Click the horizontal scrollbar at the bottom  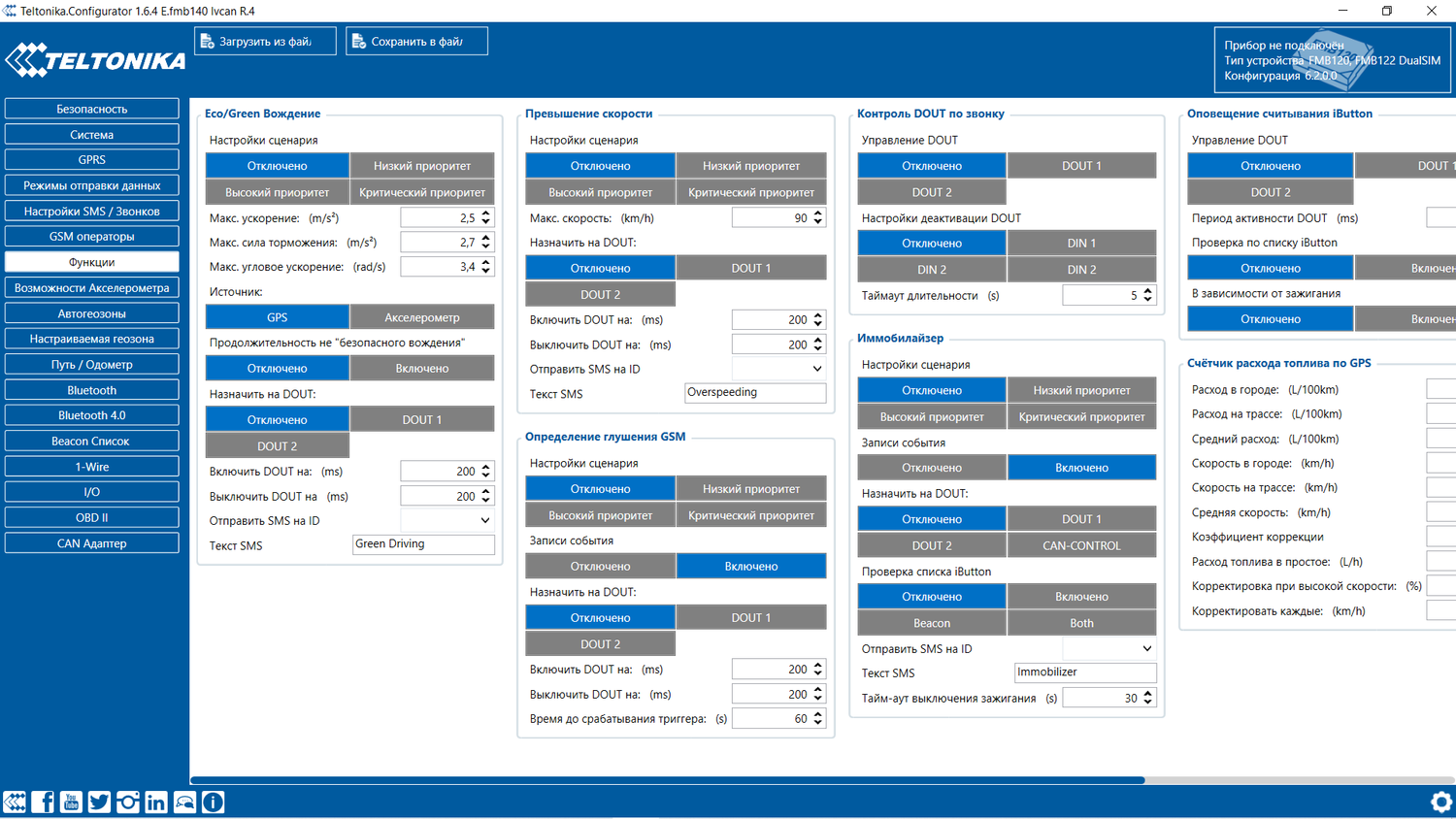[x=668, y=780]
